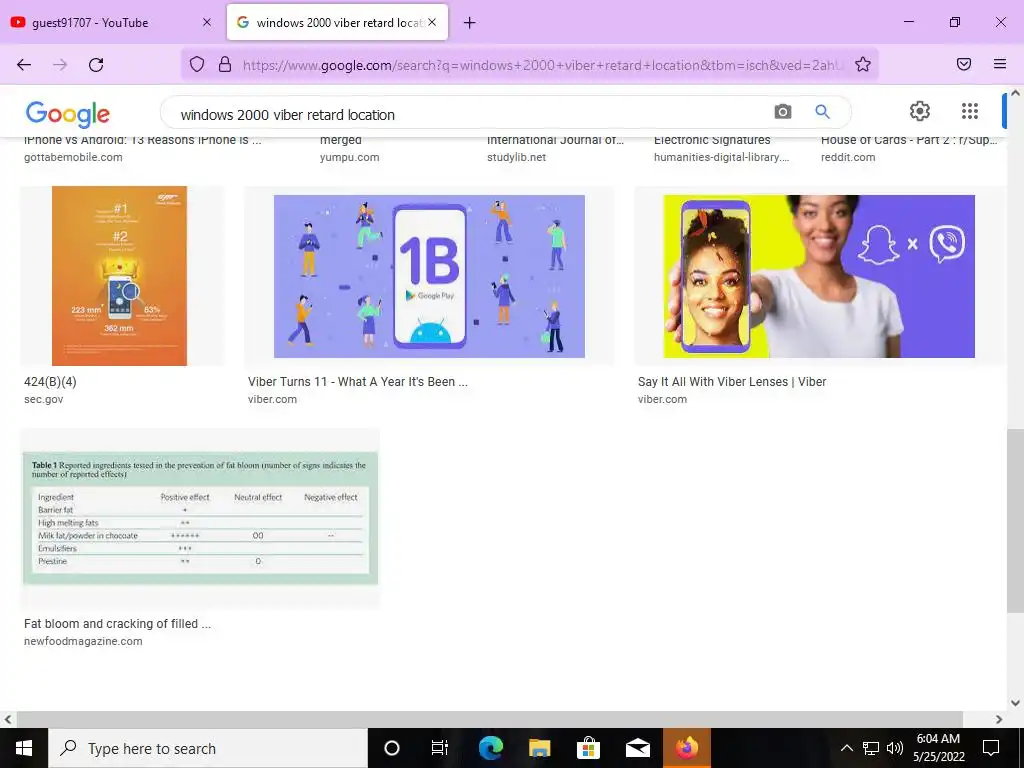Launch Microsoft Edge from taskbar
The height and width of the screenshot is (768, 1024).
490,748
